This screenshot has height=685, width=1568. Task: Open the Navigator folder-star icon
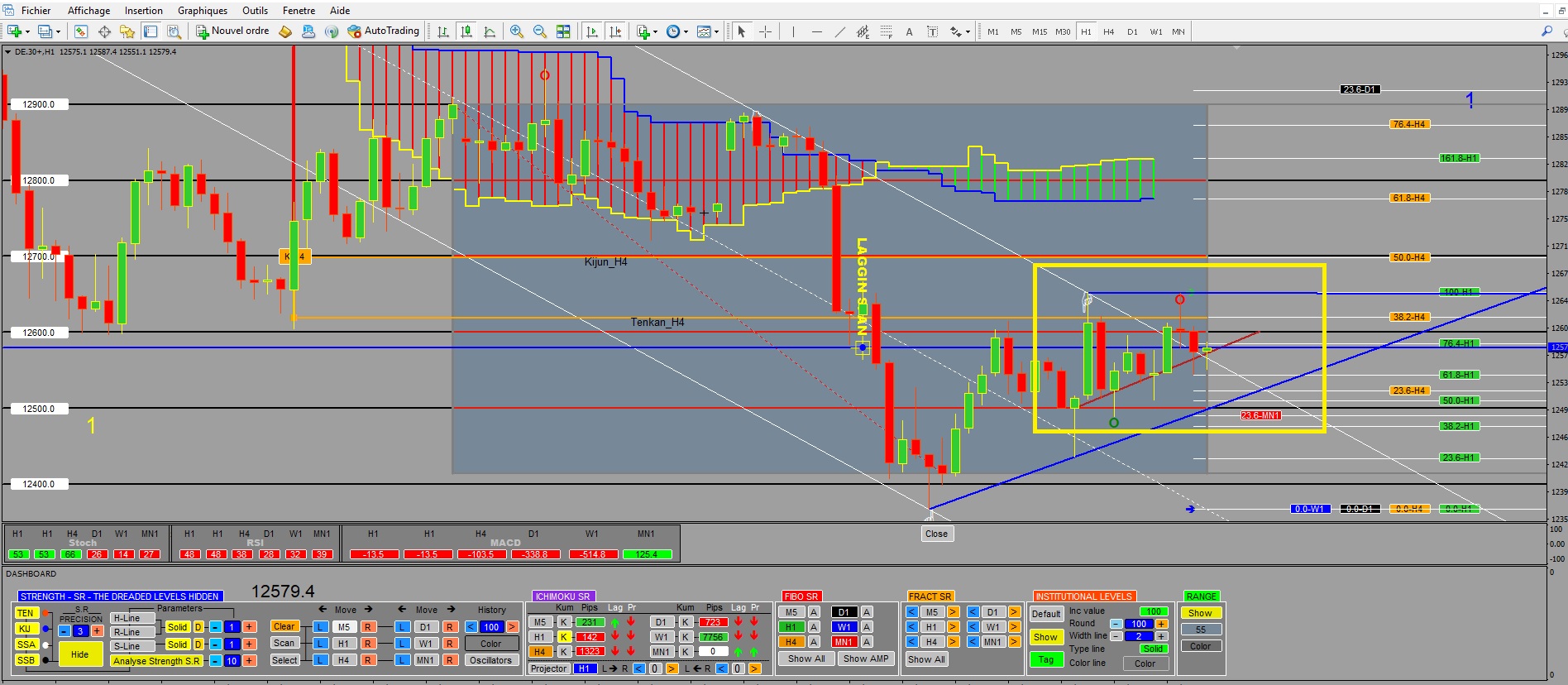tap(127, 31)
